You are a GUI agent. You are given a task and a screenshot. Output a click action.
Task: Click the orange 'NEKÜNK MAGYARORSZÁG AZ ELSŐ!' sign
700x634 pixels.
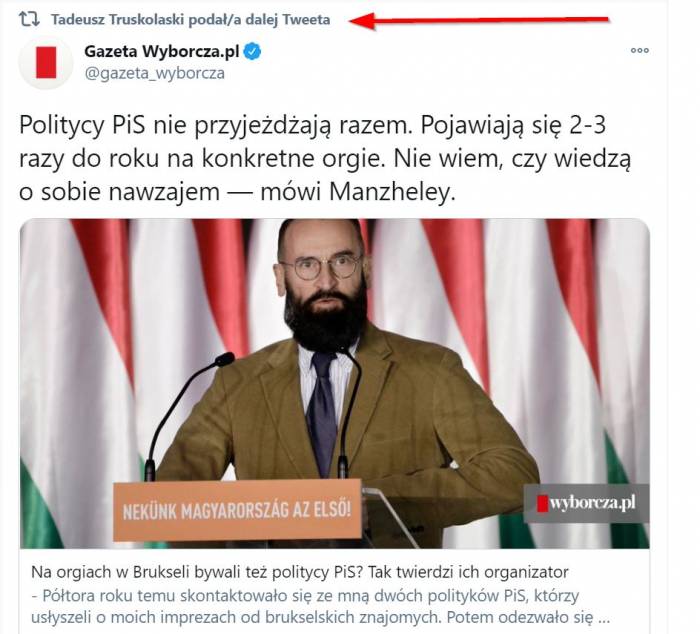click(237, 510)
